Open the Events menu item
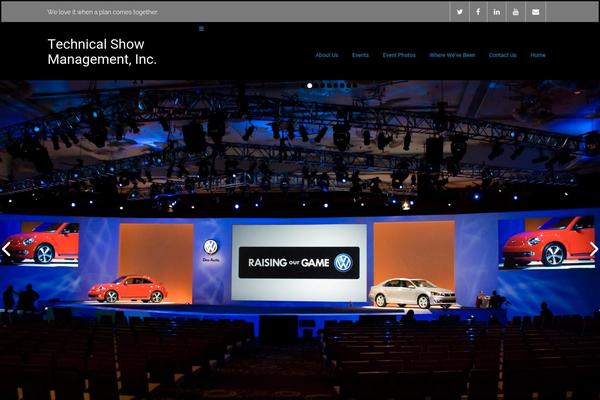The image size is (600, 400). (x=360, y=55)
